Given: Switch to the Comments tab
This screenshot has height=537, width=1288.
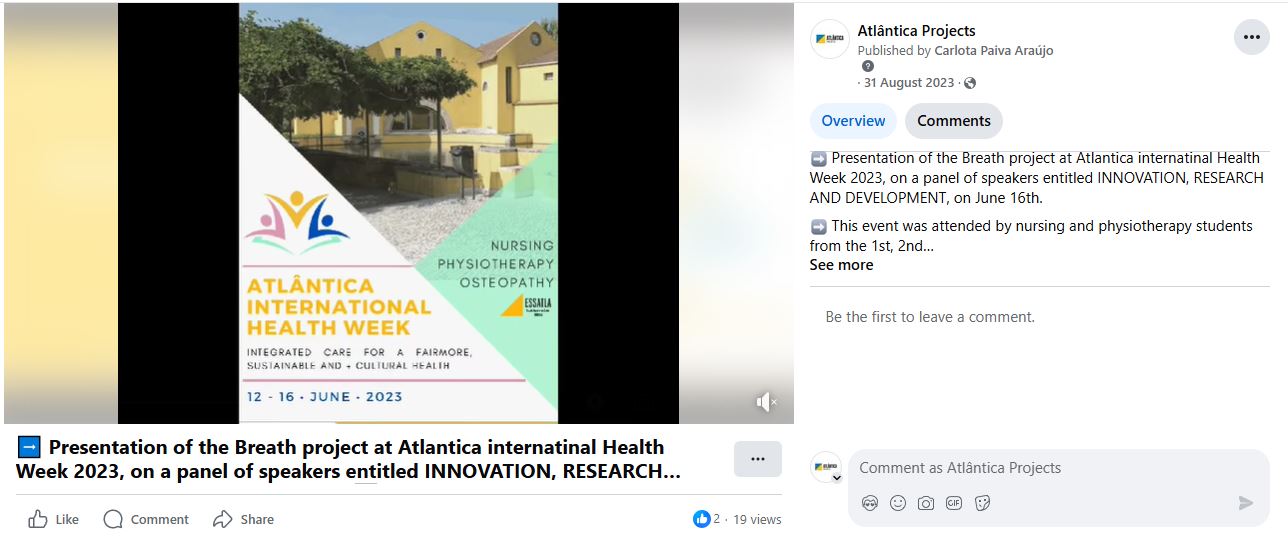Looking at the screenshot, I should 953,121.
